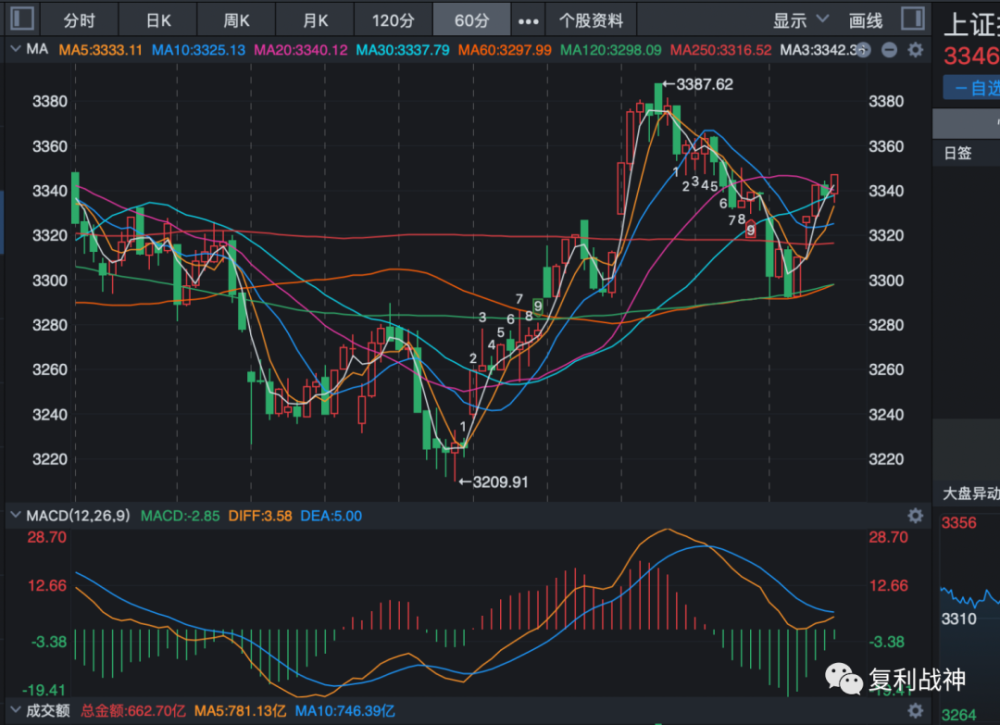Collapse the 成交额 panel chevron

pos(15,710)
